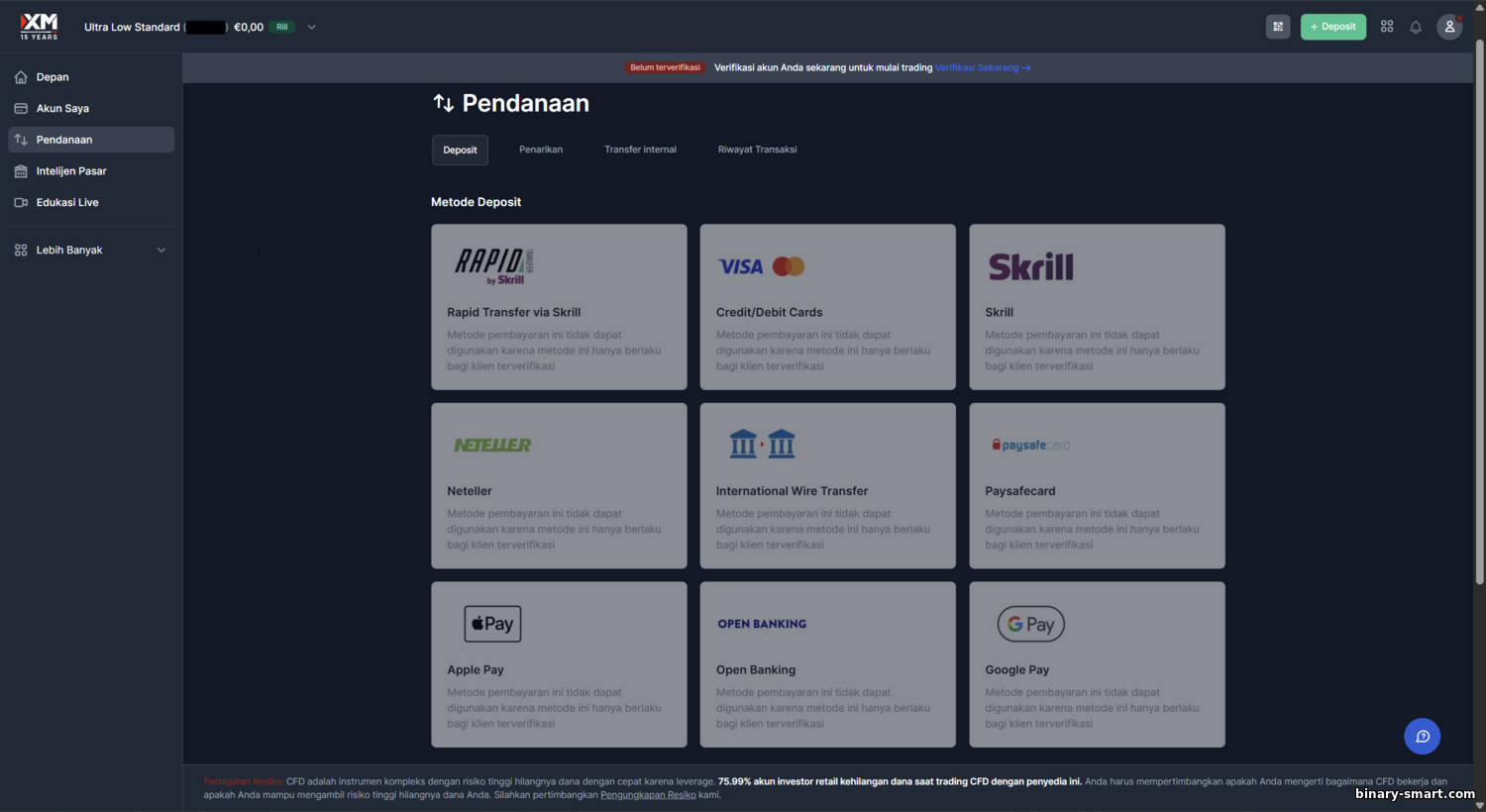The image size is (1486, 812).
Task: Open the Transfer internal tab
Action: pyautogui.click(x=640, y=150)
